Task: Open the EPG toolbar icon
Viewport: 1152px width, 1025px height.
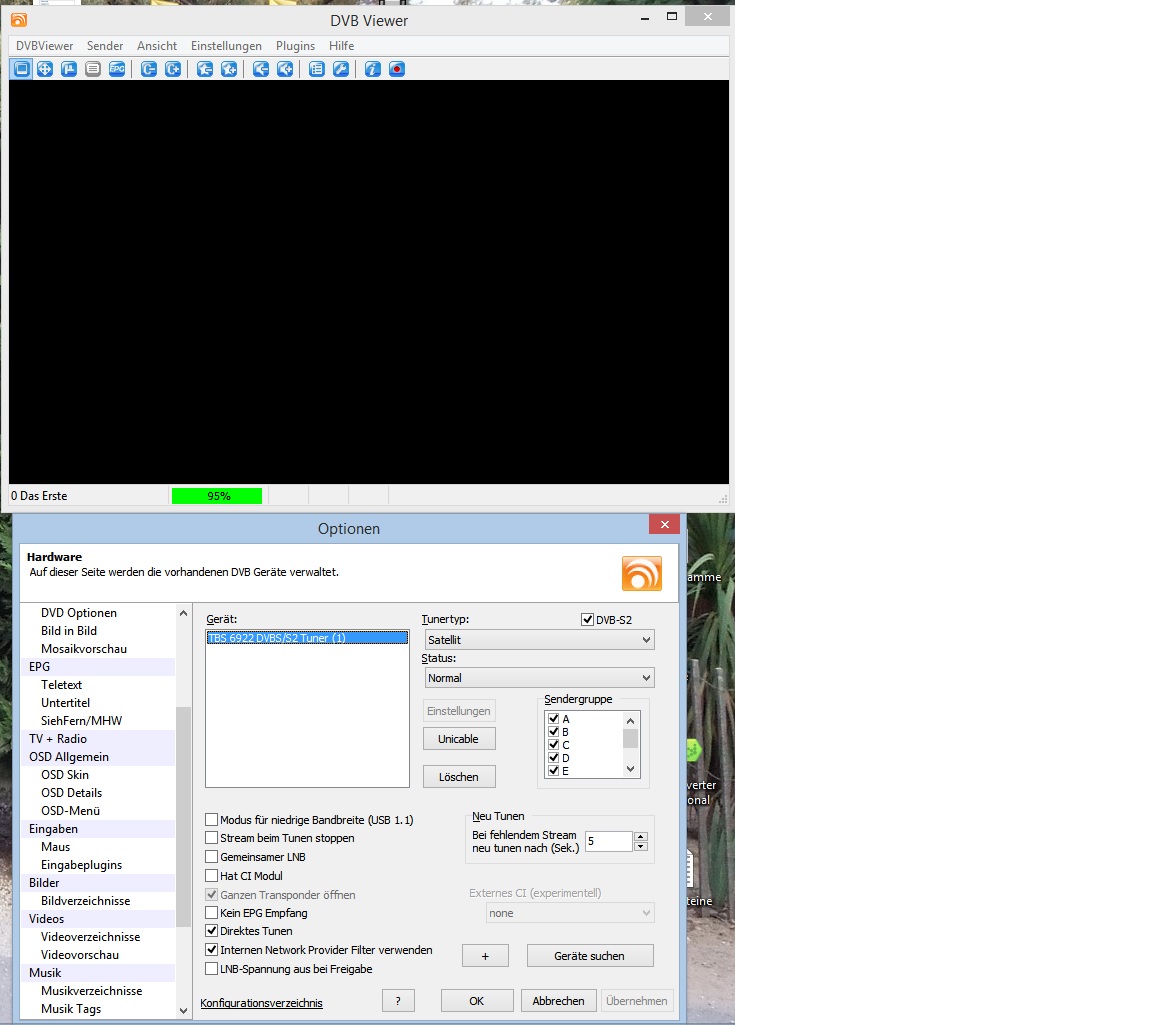Action: [x=117, y=69]
